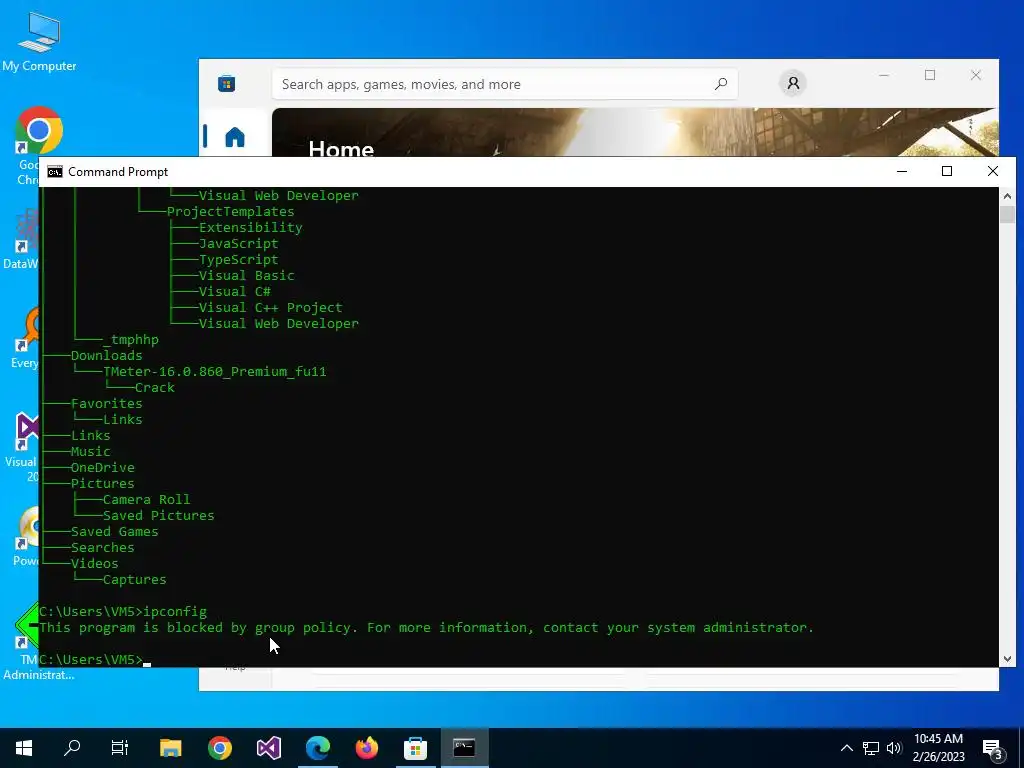Click the _tmphhp line in console
Screen dimensions: 1024x768
[x=131, y=340]
